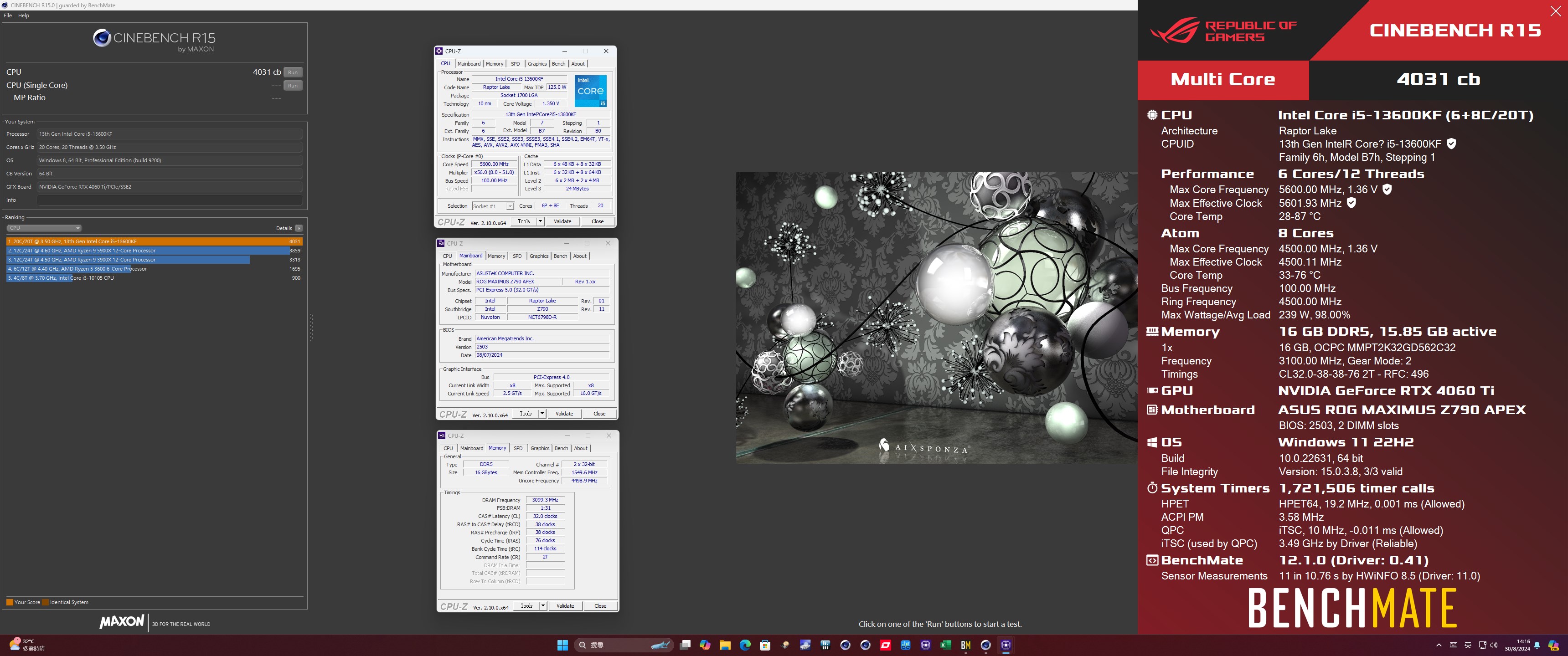Select the Intel Core i3-10105 ranking row
This screenshot has width=1568, height=656.
pyautogui.click(x=154, y=278)
